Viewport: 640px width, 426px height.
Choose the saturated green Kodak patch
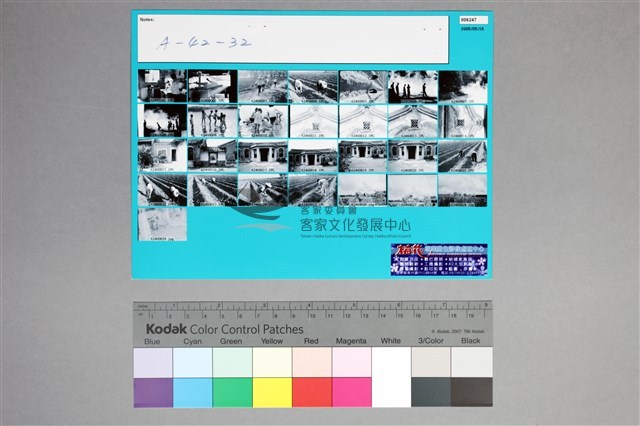[232, 392]
